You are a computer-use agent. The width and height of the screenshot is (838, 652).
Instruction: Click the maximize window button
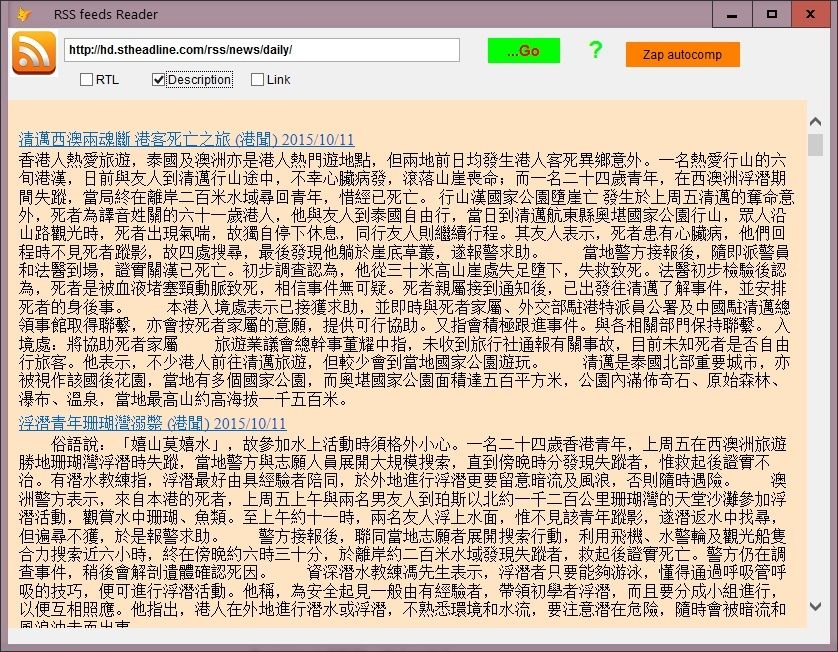[x=771, y=14]
